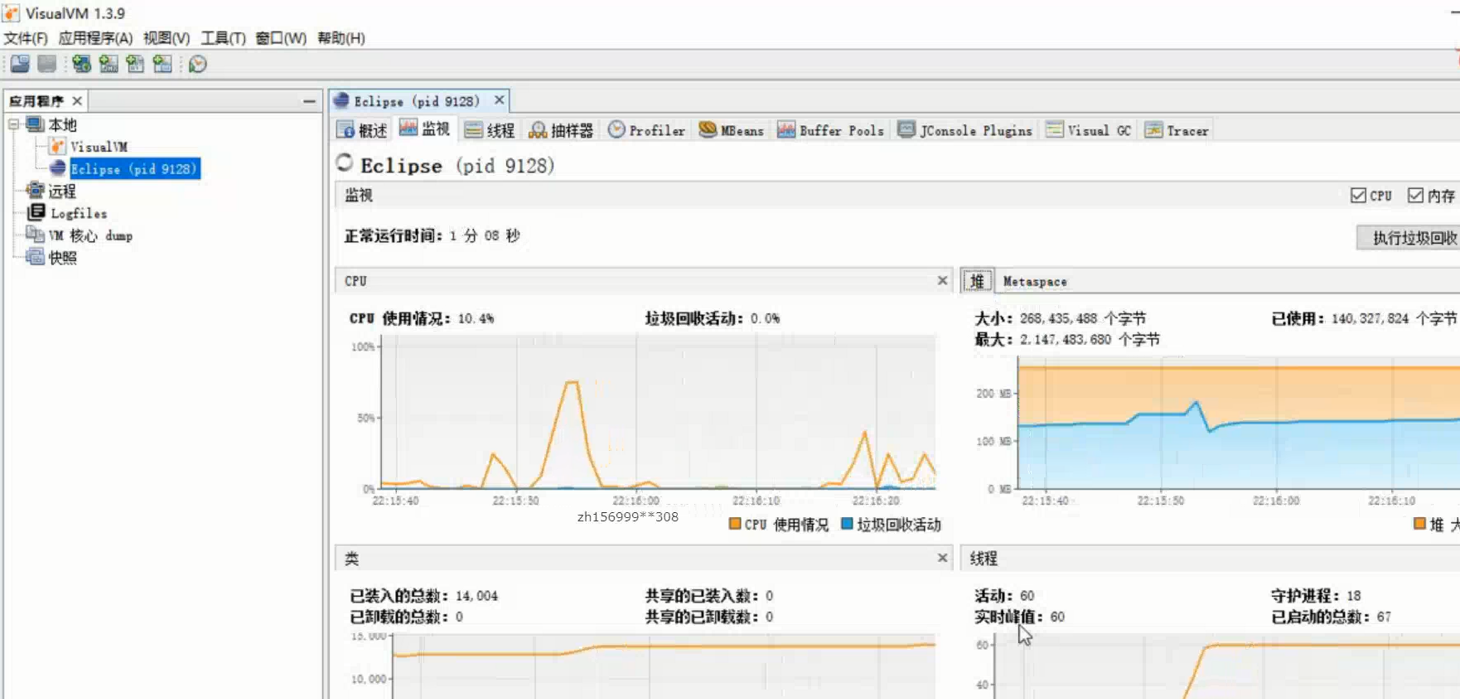
Task: Click the 大小: 268,435,488 heap size text
Action: 1060,318
